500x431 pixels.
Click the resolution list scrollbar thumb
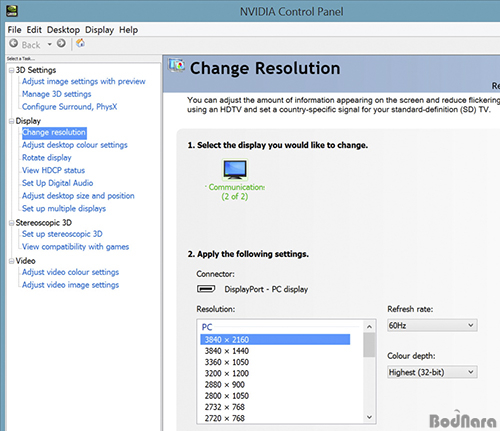369,345
